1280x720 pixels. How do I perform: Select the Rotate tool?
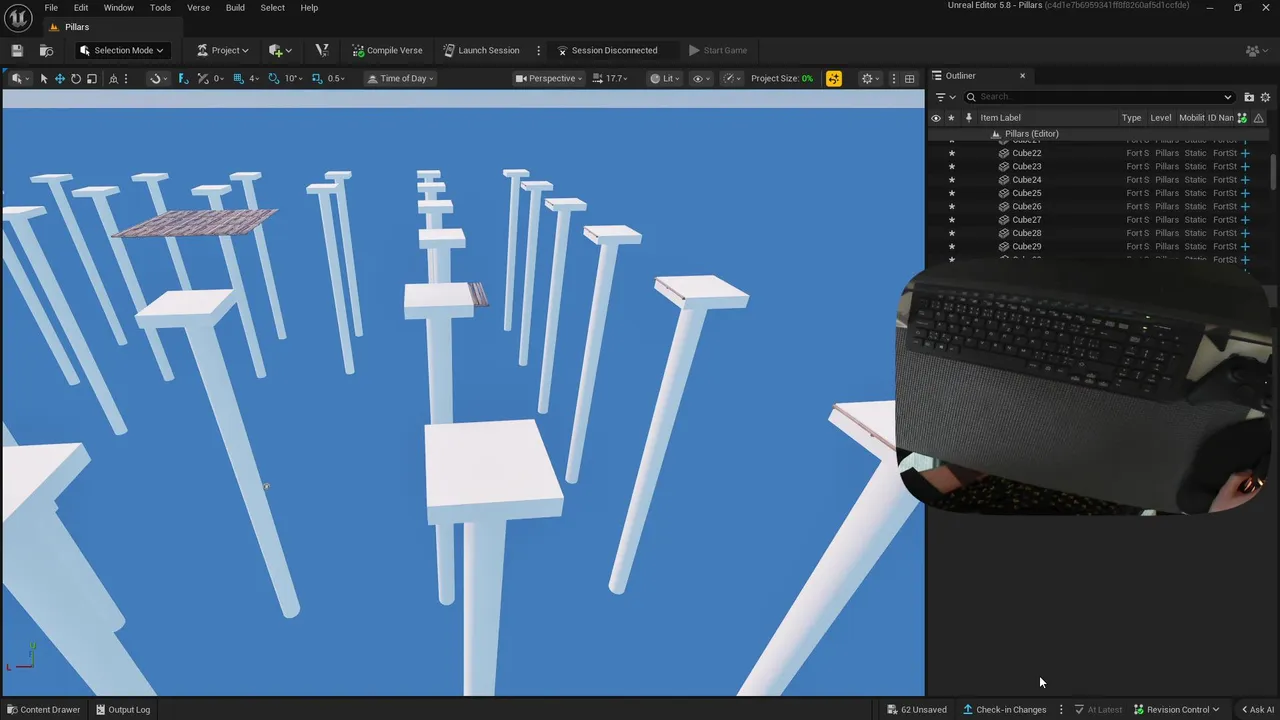click(x=76, y=78)
